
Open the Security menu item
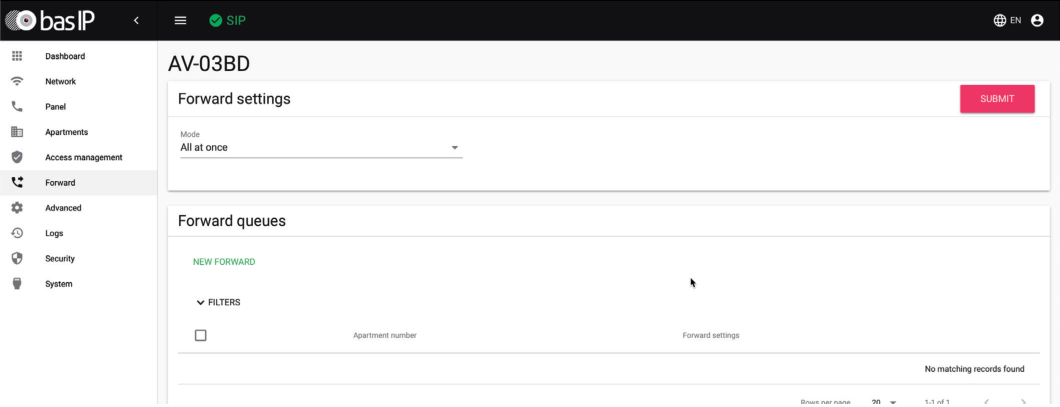click(x=59, y=258)
